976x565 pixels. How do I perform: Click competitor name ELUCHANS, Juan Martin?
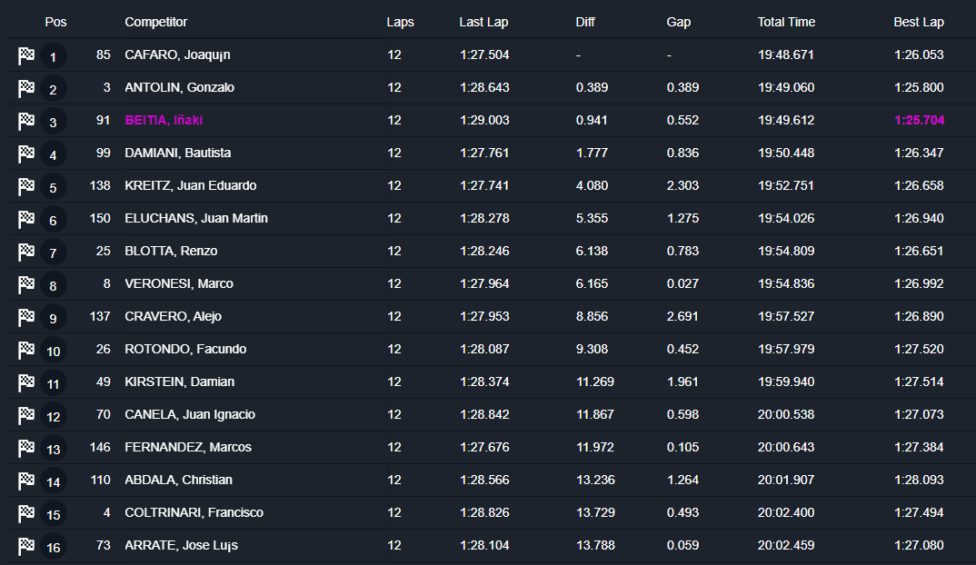tap(196, 218)
